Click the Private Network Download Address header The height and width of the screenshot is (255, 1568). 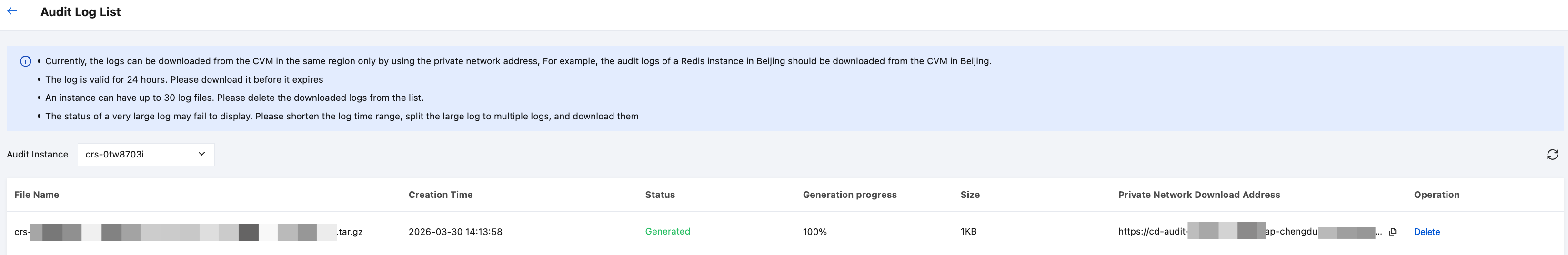(x=1198, y=195)
